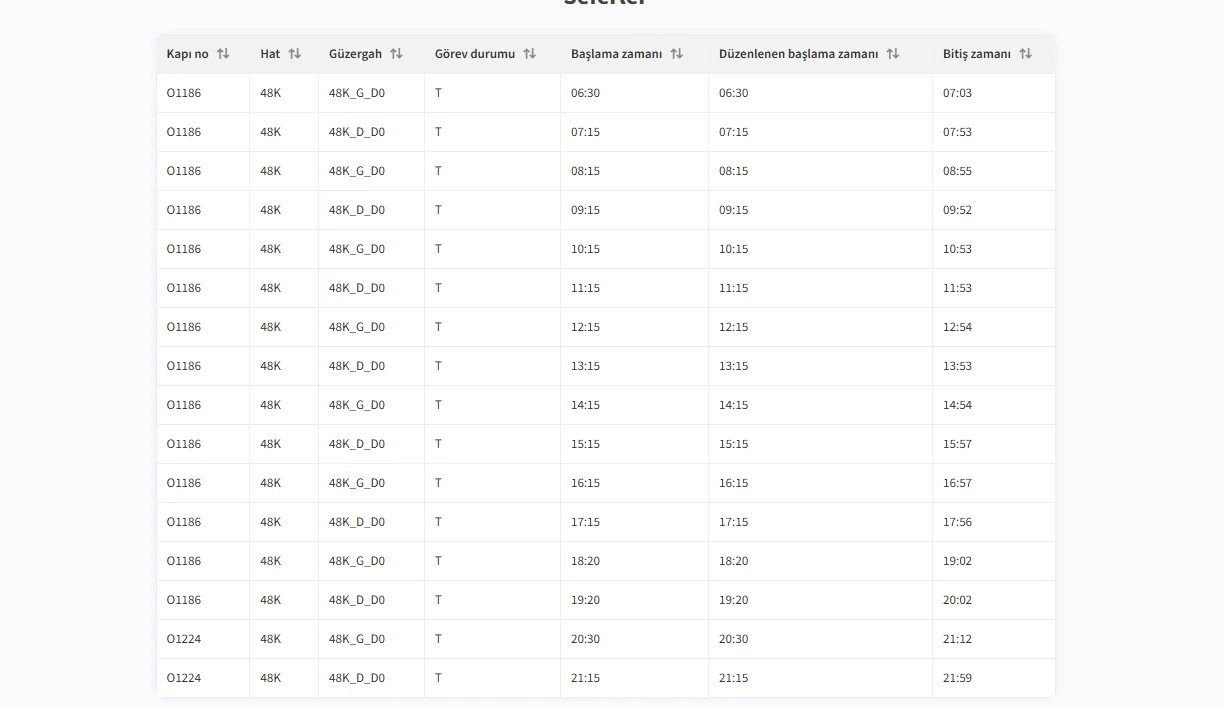Click the 20:02 end time cell
The height and width of the screenshot is (707, 1223).
tap(957, 600)
